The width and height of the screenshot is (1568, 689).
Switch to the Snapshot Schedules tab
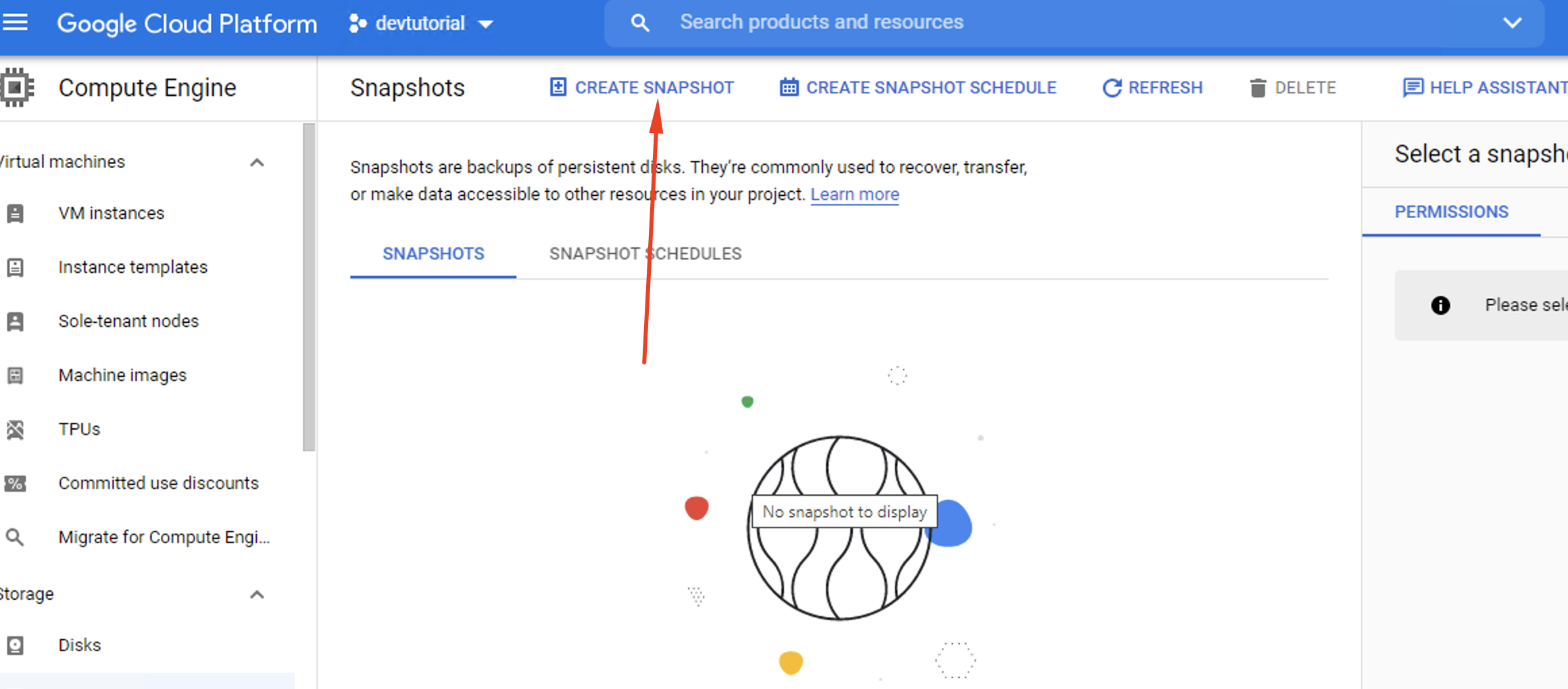click(645, 254)
